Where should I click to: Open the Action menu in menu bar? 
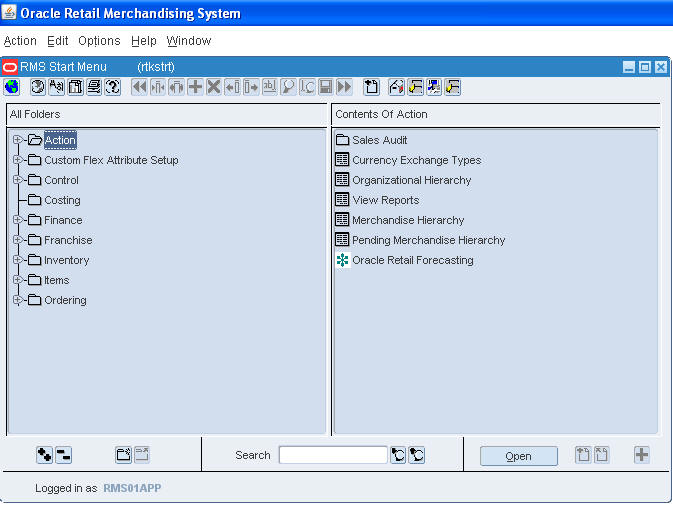(x=20, y=41)
